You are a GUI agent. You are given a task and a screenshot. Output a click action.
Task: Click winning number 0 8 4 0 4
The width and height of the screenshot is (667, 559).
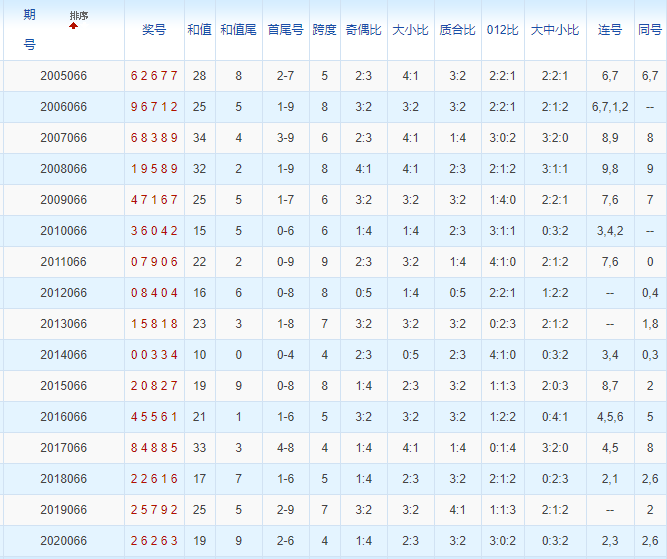[x=154, y=293]
